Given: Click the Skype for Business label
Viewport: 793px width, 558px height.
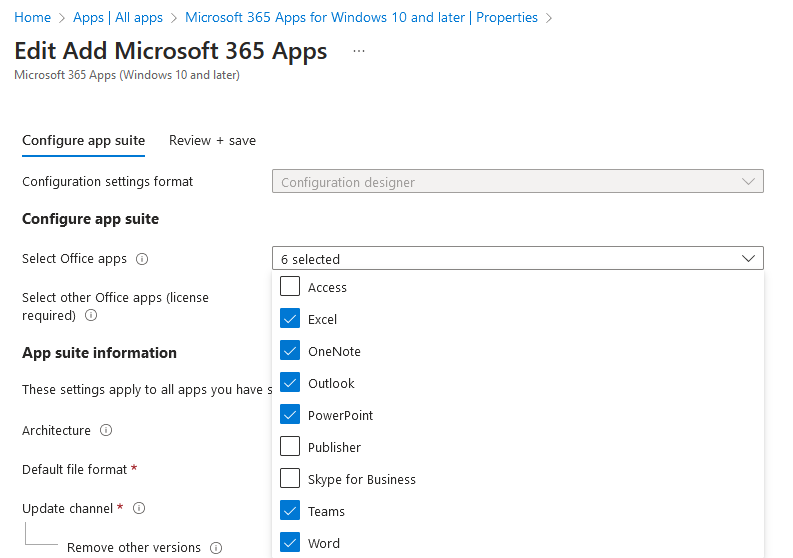Looking at the screenshot, I should [362, 480].
